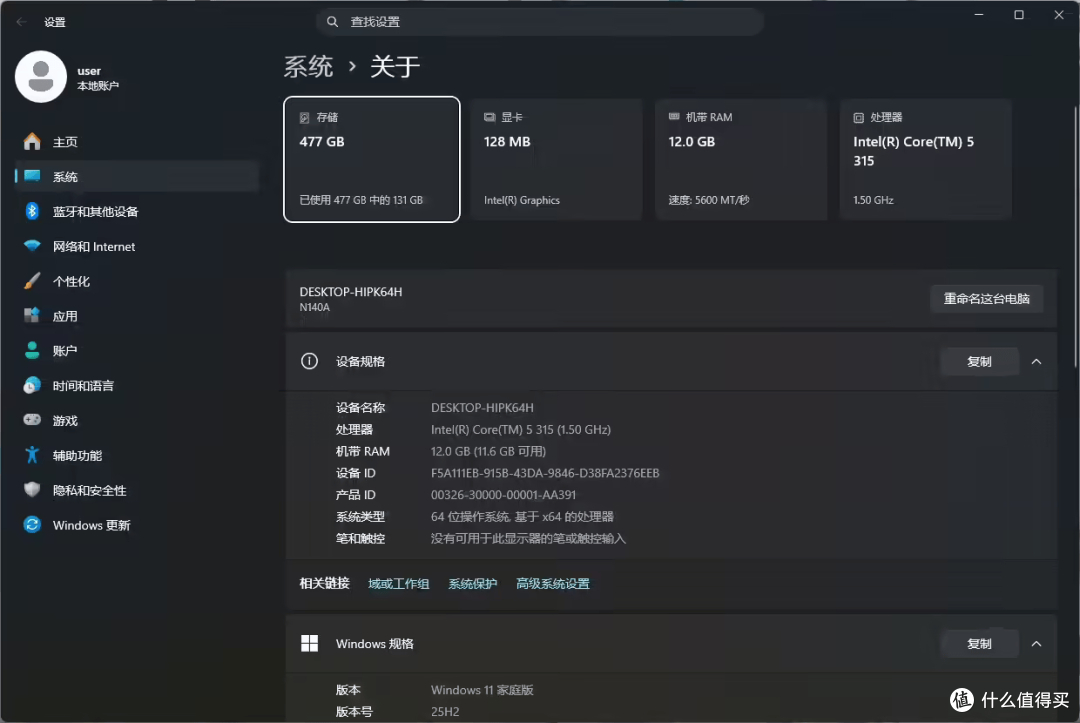Click the graphics card icon in 显卡 card

click(489, 118)
